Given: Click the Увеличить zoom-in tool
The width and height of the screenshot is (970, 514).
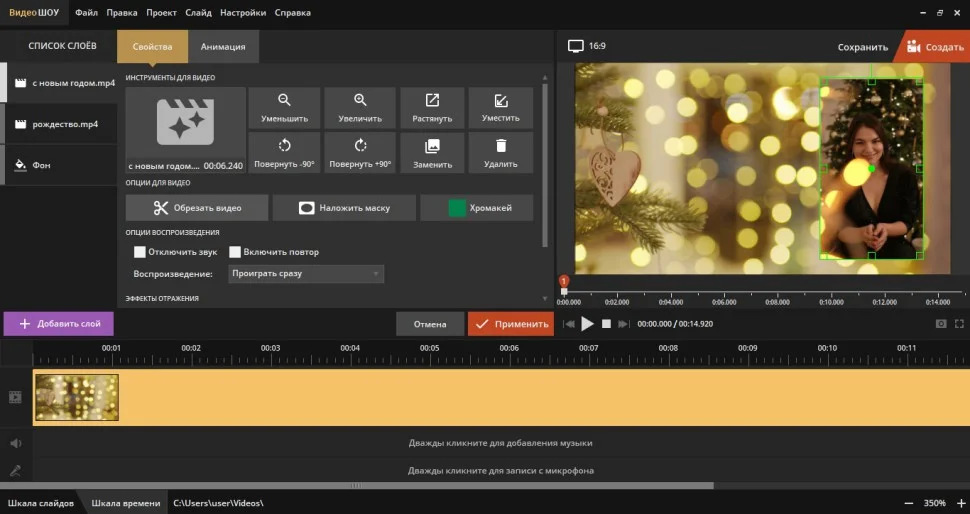Looking at the screenshot, I should point(360,107).
